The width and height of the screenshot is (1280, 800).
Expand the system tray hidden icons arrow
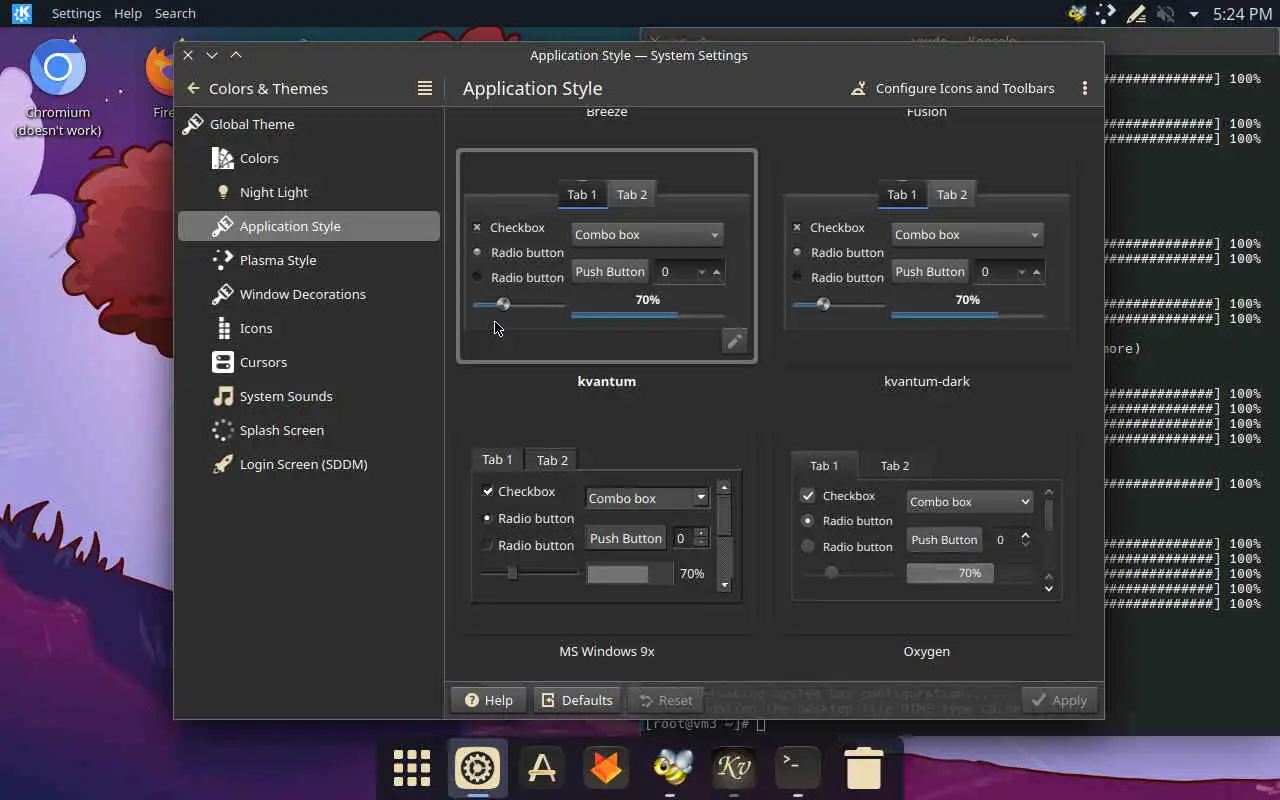pyautogui.click(x=1193, y=14)
